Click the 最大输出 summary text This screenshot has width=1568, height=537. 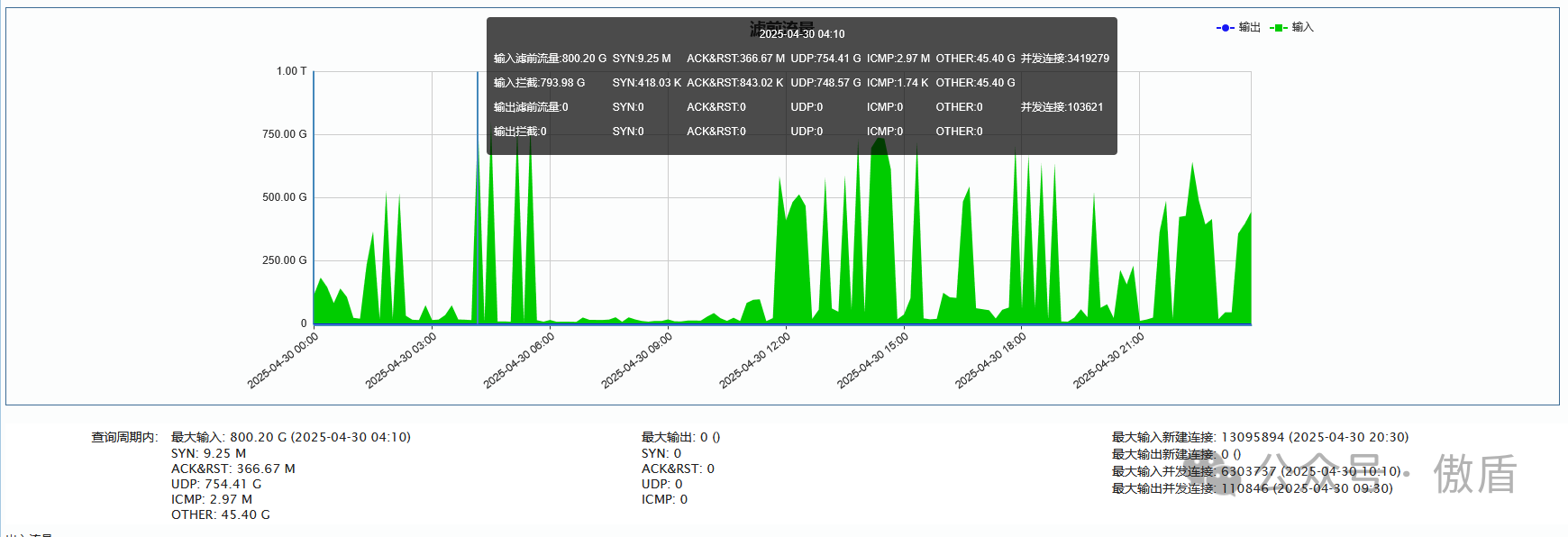click(680, 437)
